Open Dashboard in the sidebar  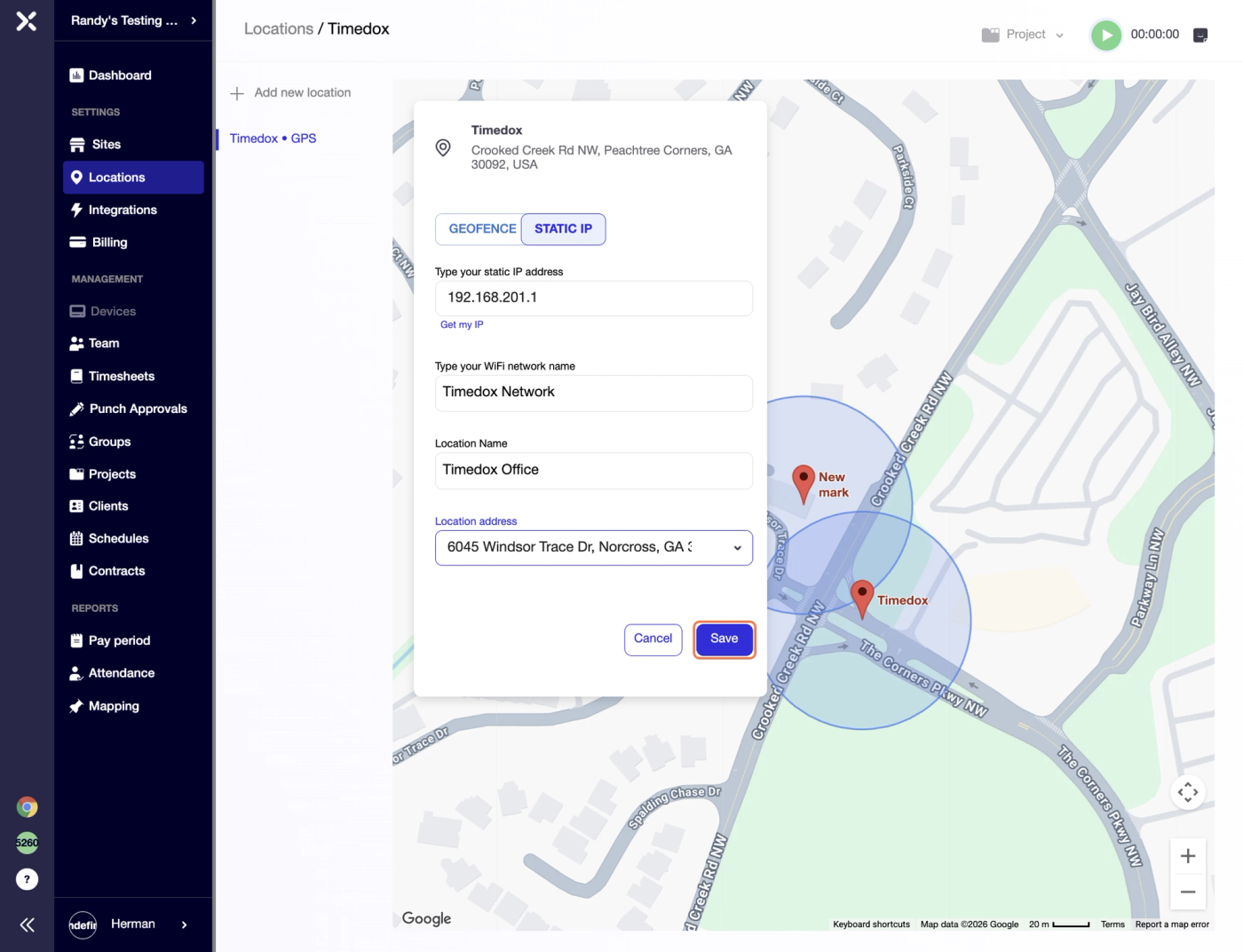click(120, 75)
